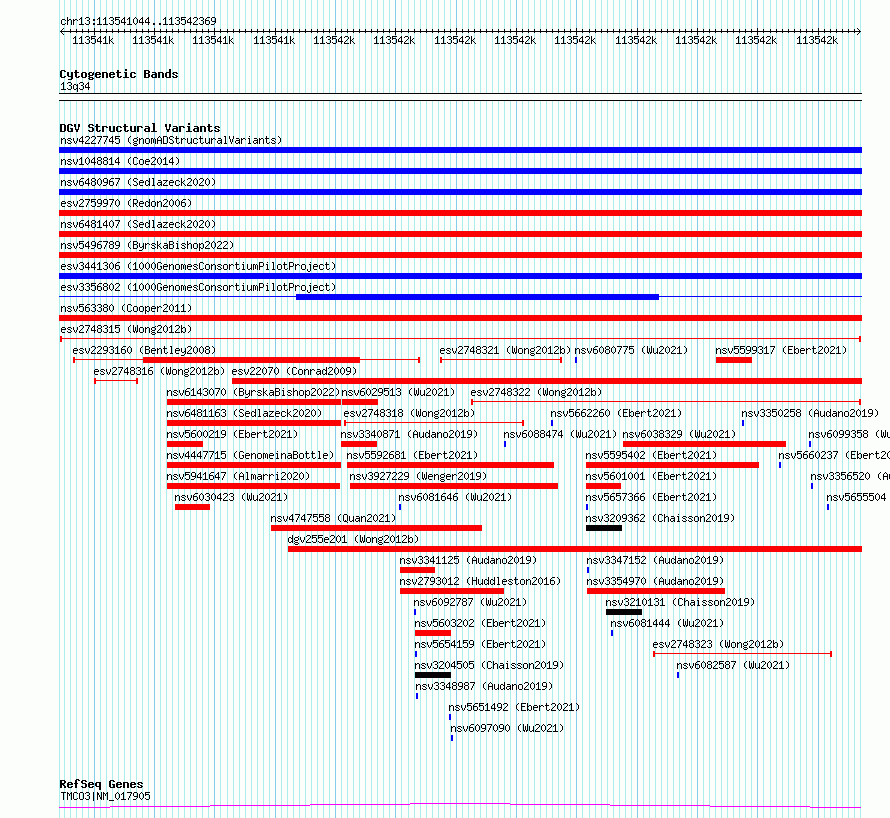Open esv3441306 1000GenomesConsortiumPilotProject entry
The width and height of the screenshot is (890, 818).
point(198,266)
